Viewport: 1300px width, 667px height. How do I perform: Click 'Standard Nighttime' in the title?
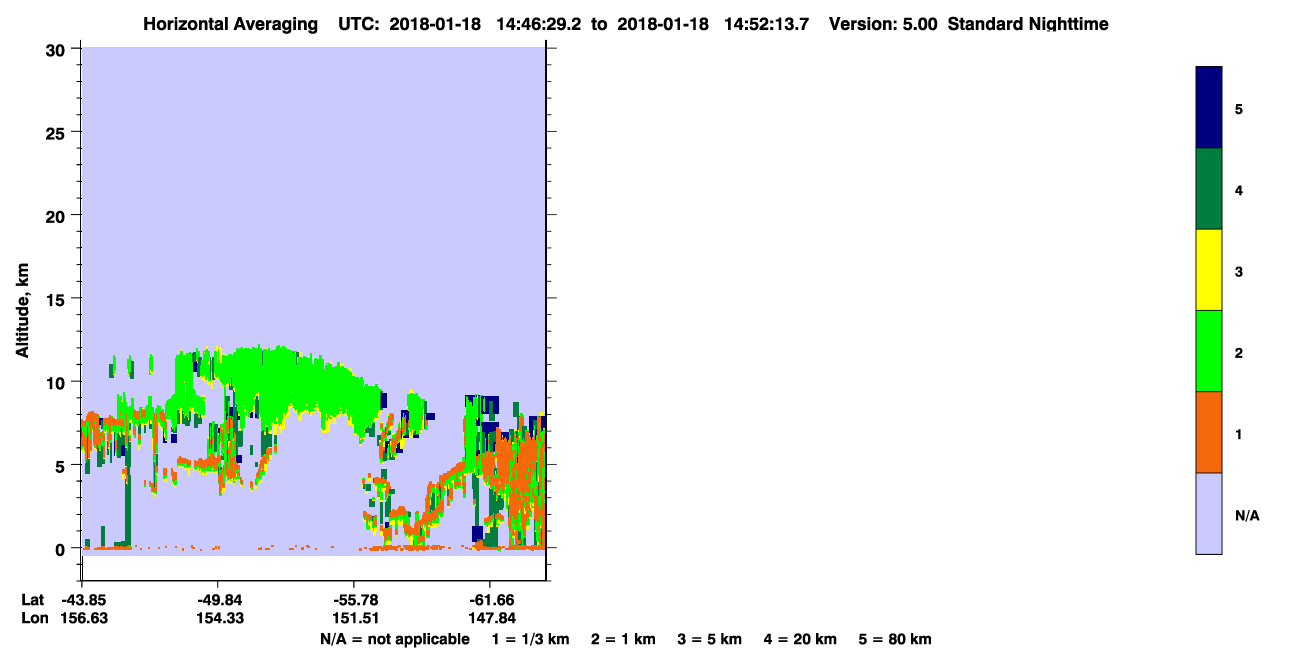tap(1028, 24)
